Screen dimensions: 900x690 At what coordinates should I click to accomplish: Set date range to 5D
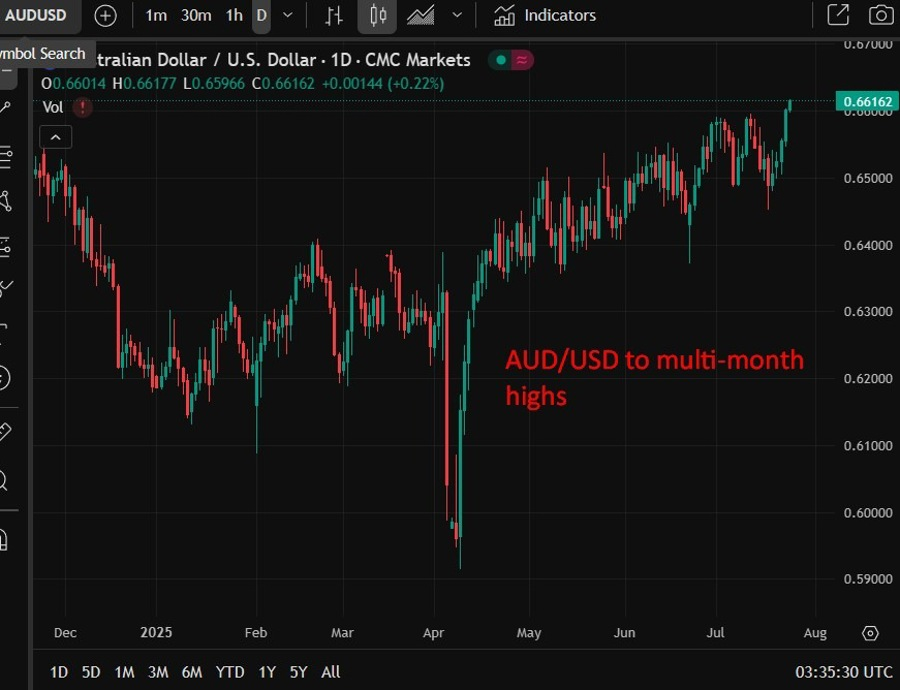(x=91, y=672)
